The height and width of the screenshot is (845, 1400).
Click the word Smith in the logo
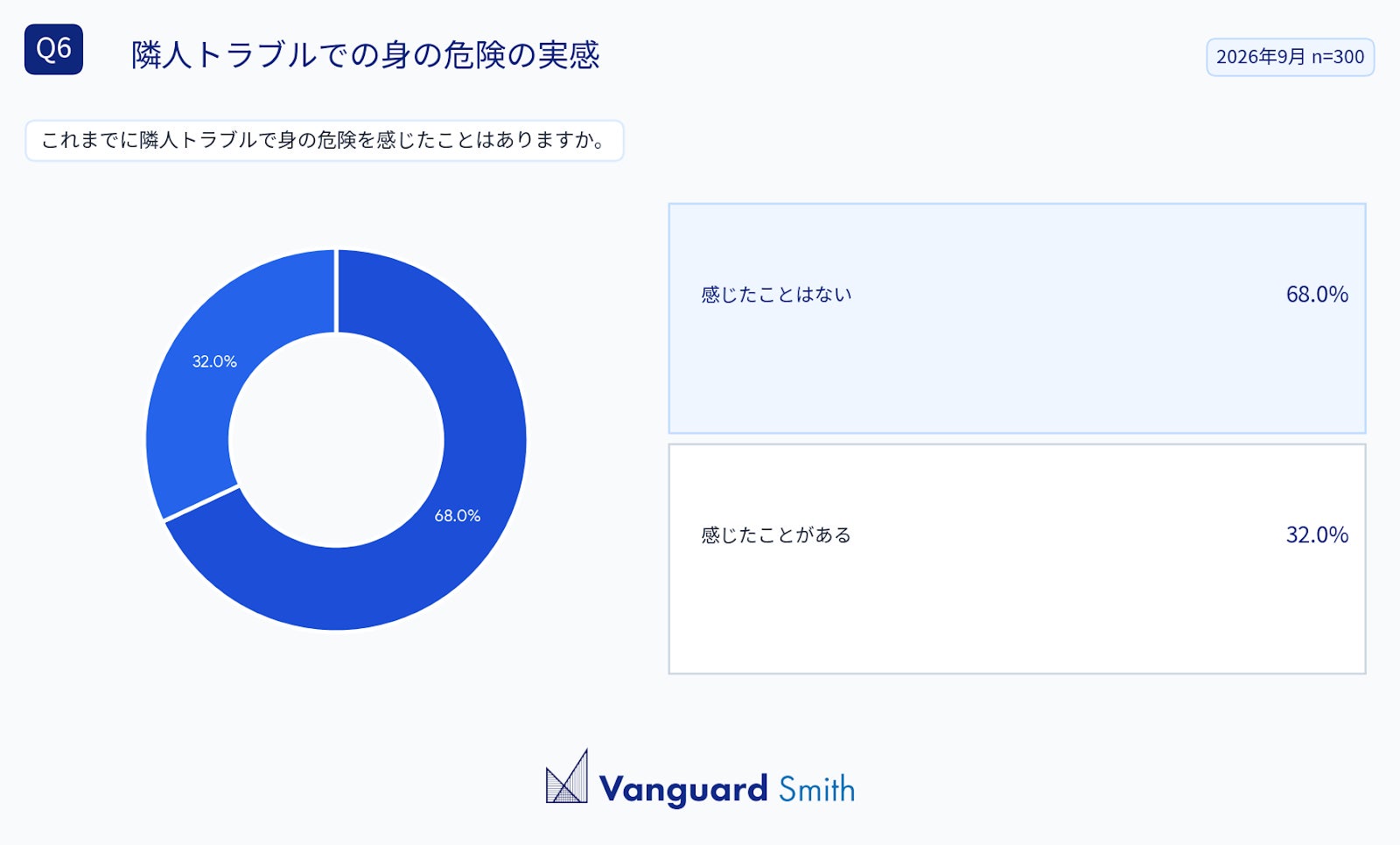point(816,789)
